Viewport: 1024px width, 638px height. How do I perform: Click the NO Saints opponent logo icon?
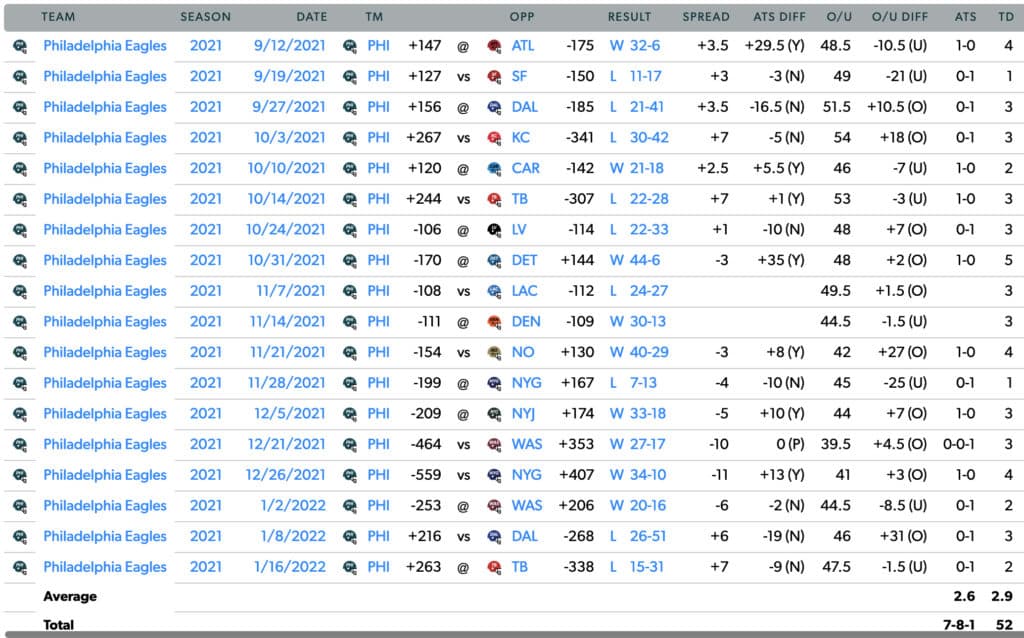coord(494,353)
